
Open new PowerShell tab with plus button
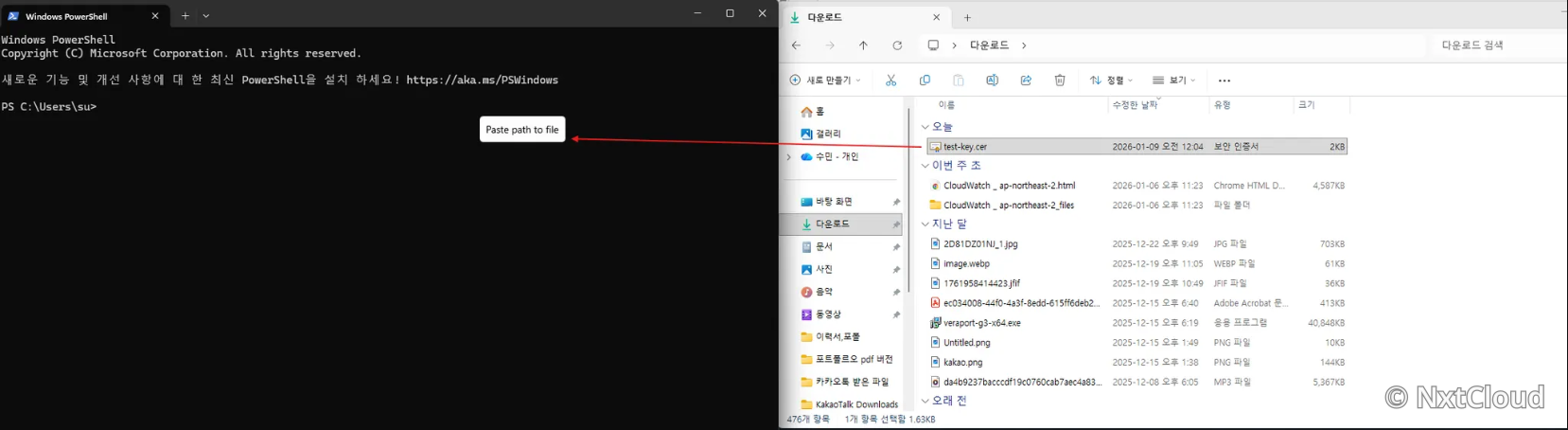(185, 16)
